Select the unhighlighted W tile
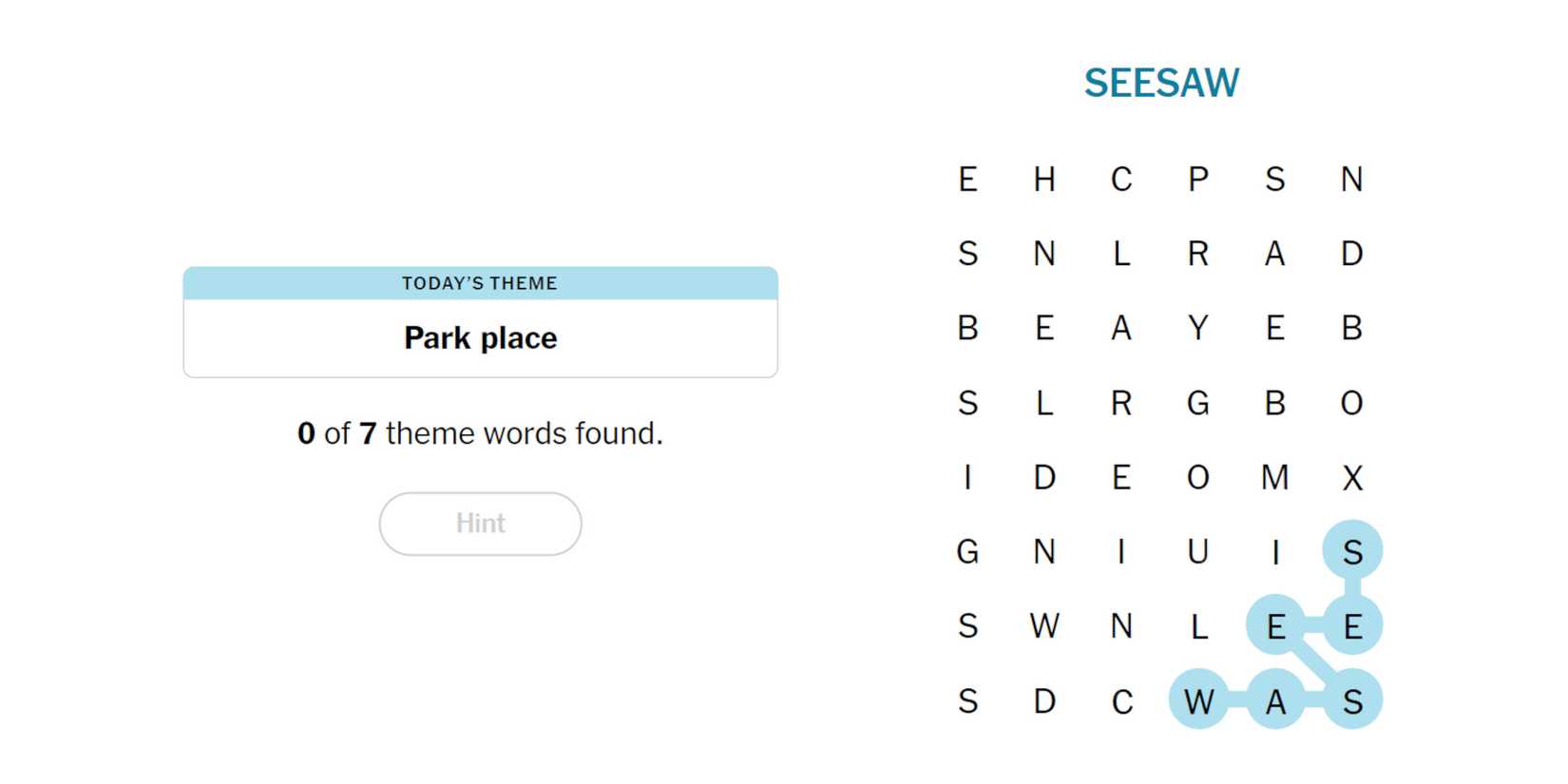 pyautogui.click(x=1044, y=626)
